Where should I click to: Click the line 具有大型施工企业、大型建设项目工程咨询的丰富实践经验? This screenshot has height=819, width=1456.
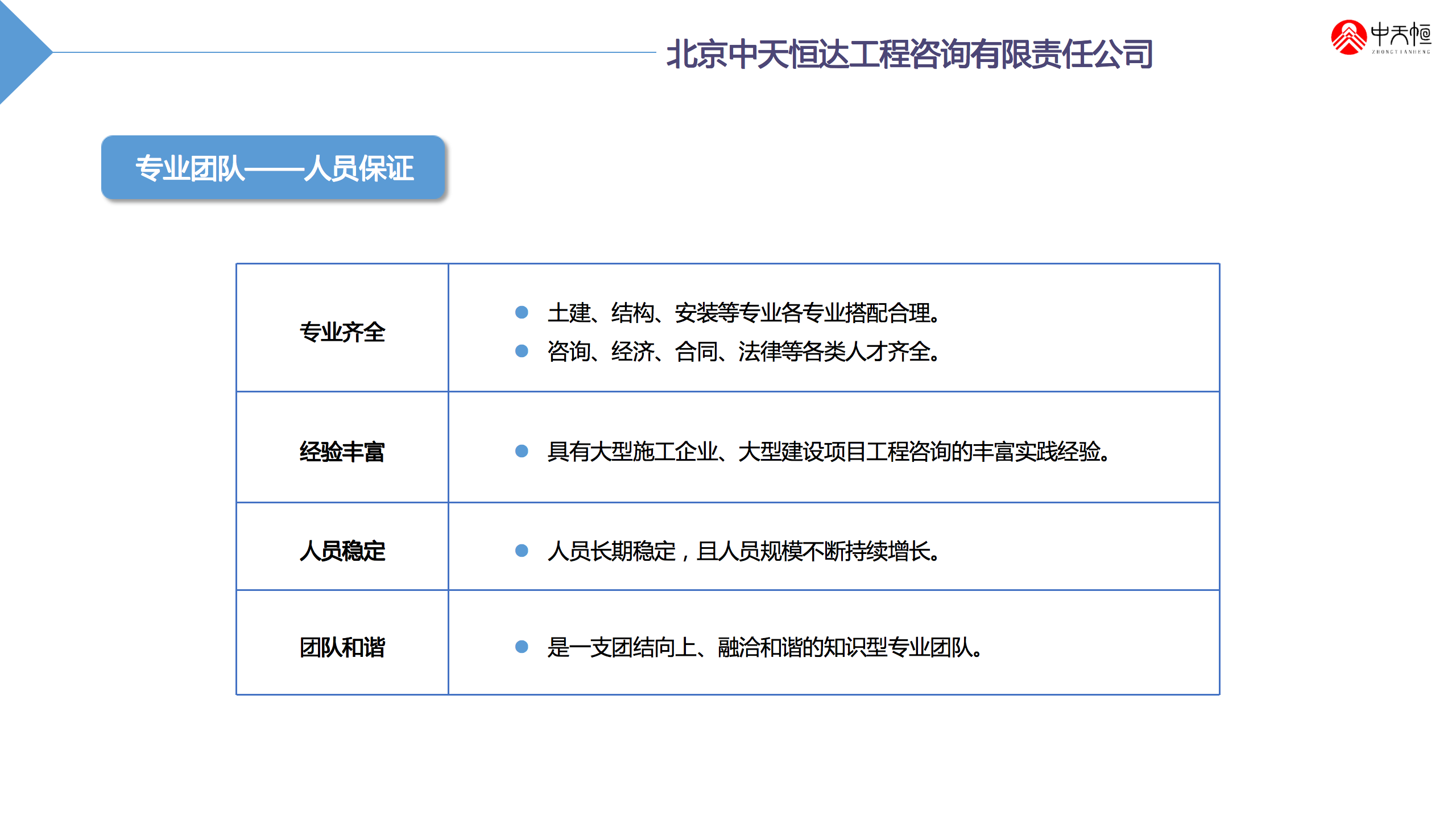pos(829,452)
